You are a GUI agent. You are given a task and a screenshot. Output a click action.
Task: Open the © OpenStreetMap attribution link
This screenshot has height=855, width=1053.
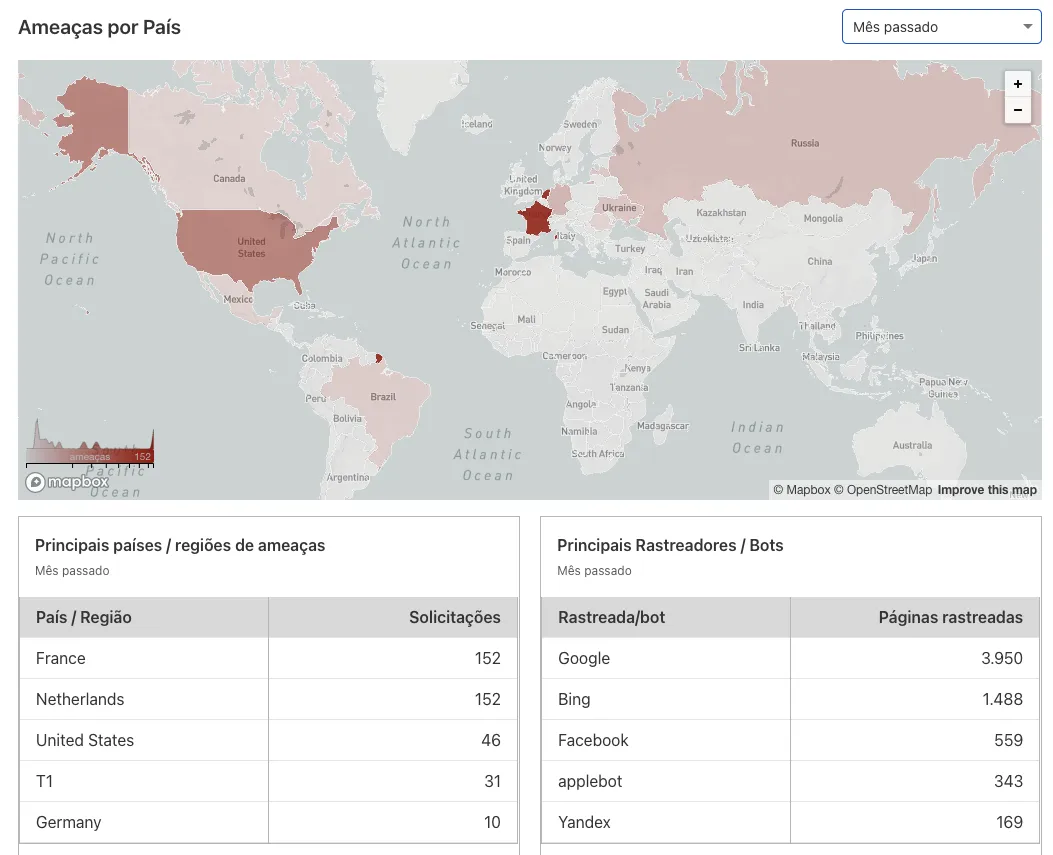pos(883,490)
